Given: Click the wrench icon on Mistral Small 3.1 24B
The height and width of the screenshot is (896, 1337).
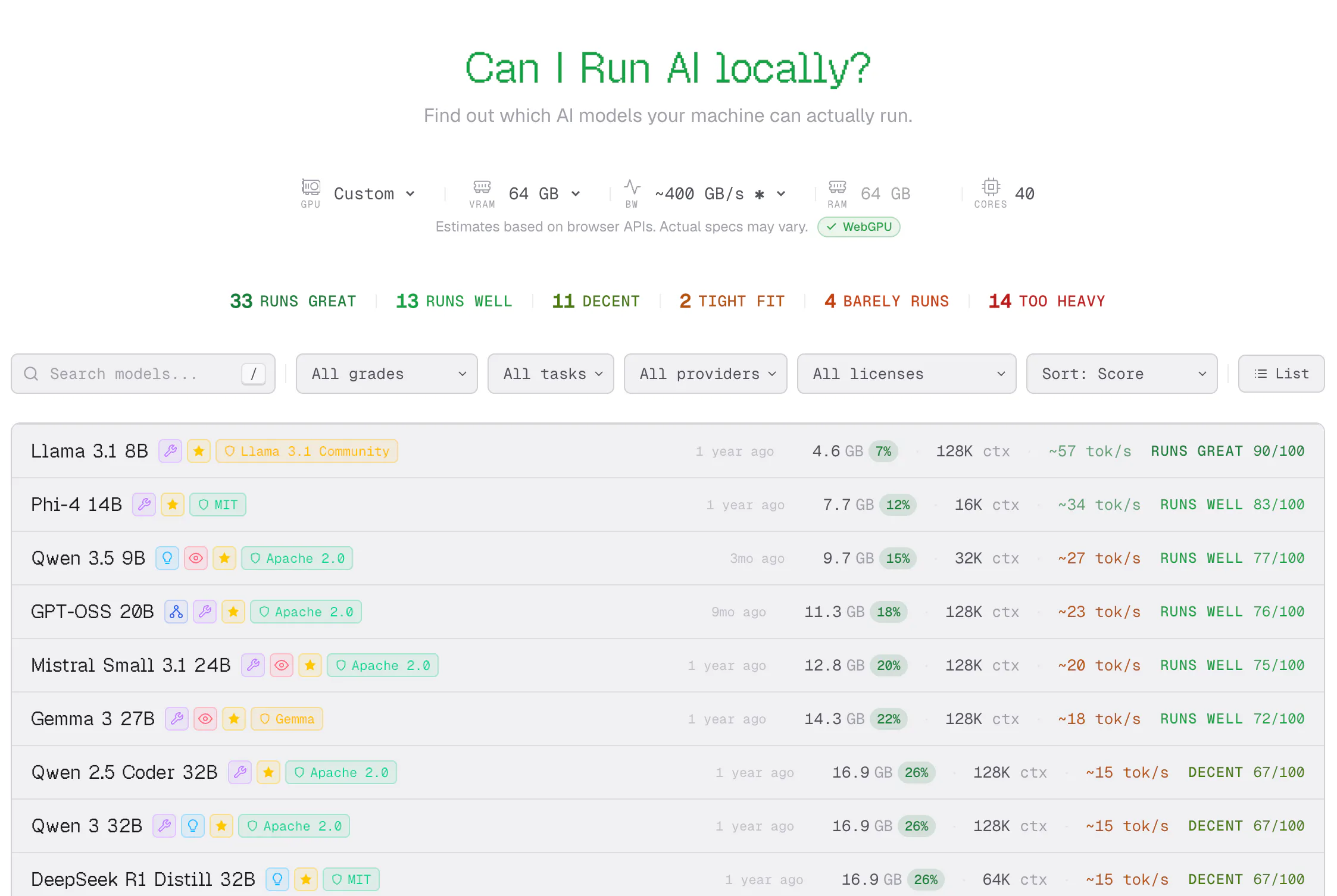Looking at the screenshot, I should tap(253, 665).
